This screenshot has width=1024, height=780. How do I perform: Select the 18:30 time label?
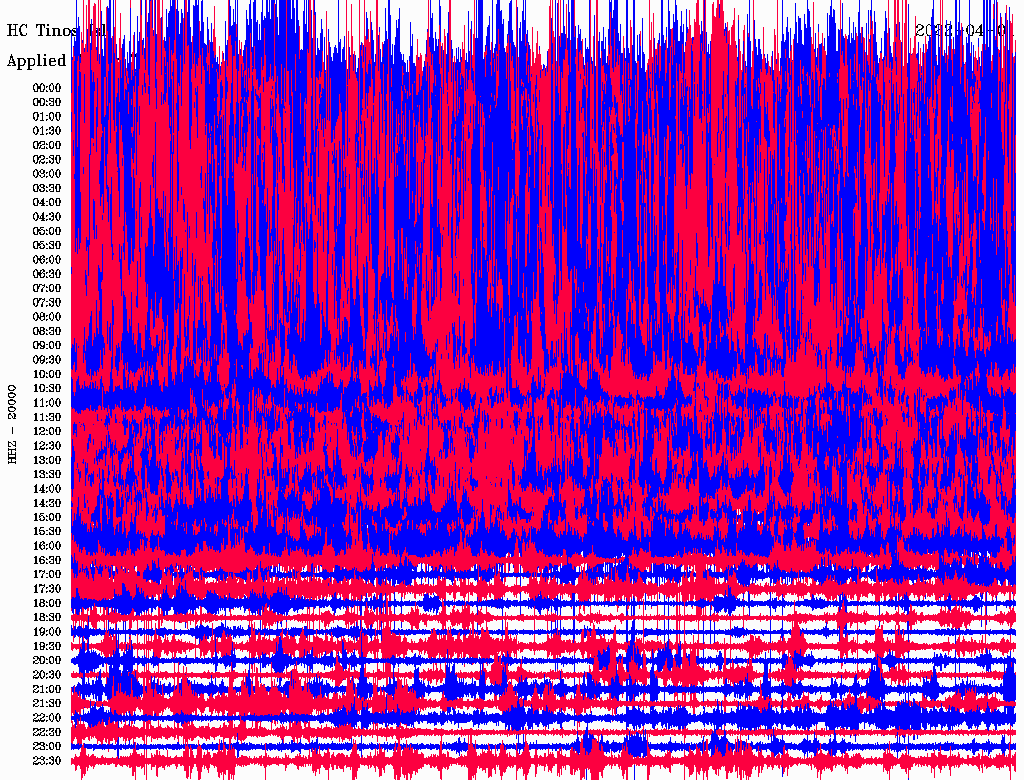point(47,618)
